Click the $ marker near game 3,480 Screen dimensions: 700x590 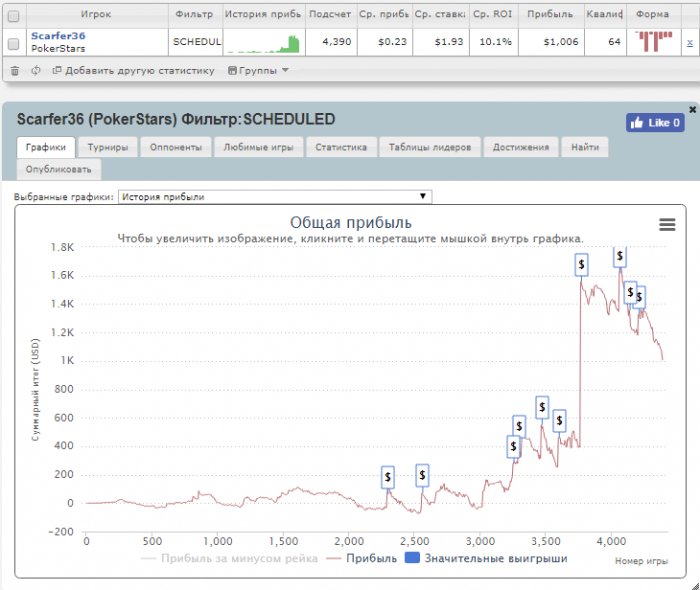click(x=542, y=407)
